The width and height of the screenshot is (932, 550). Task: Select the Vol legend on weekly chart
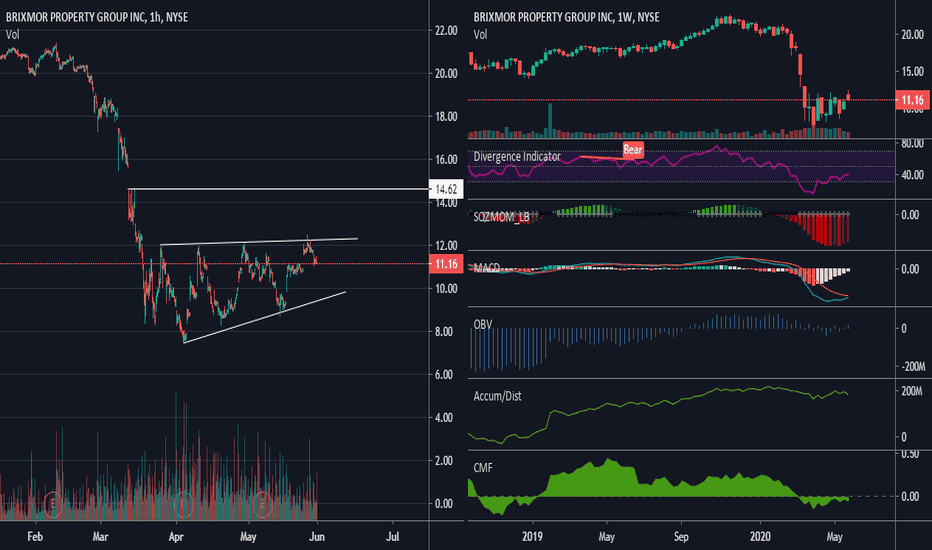point(480,34)
